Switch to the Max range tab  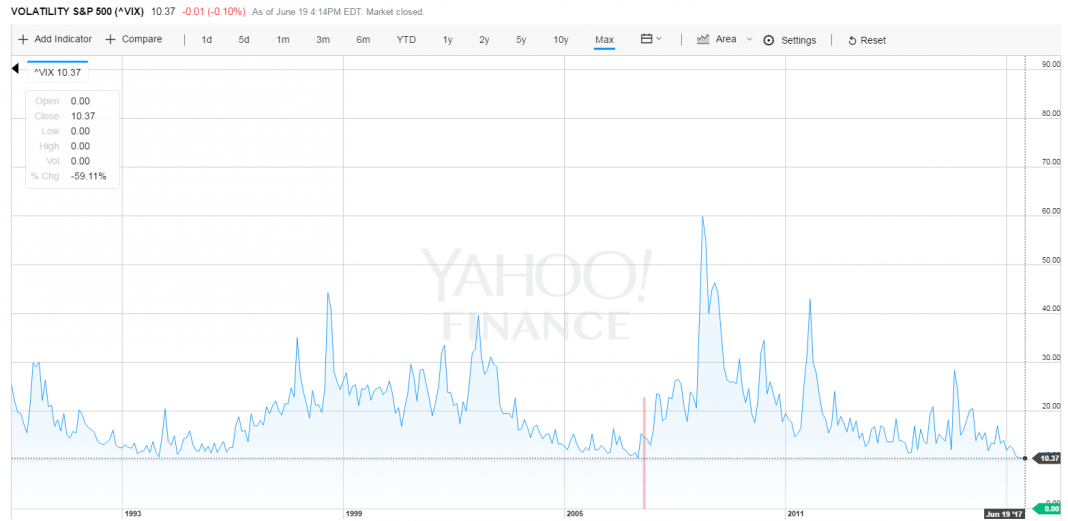coord(604,40)
